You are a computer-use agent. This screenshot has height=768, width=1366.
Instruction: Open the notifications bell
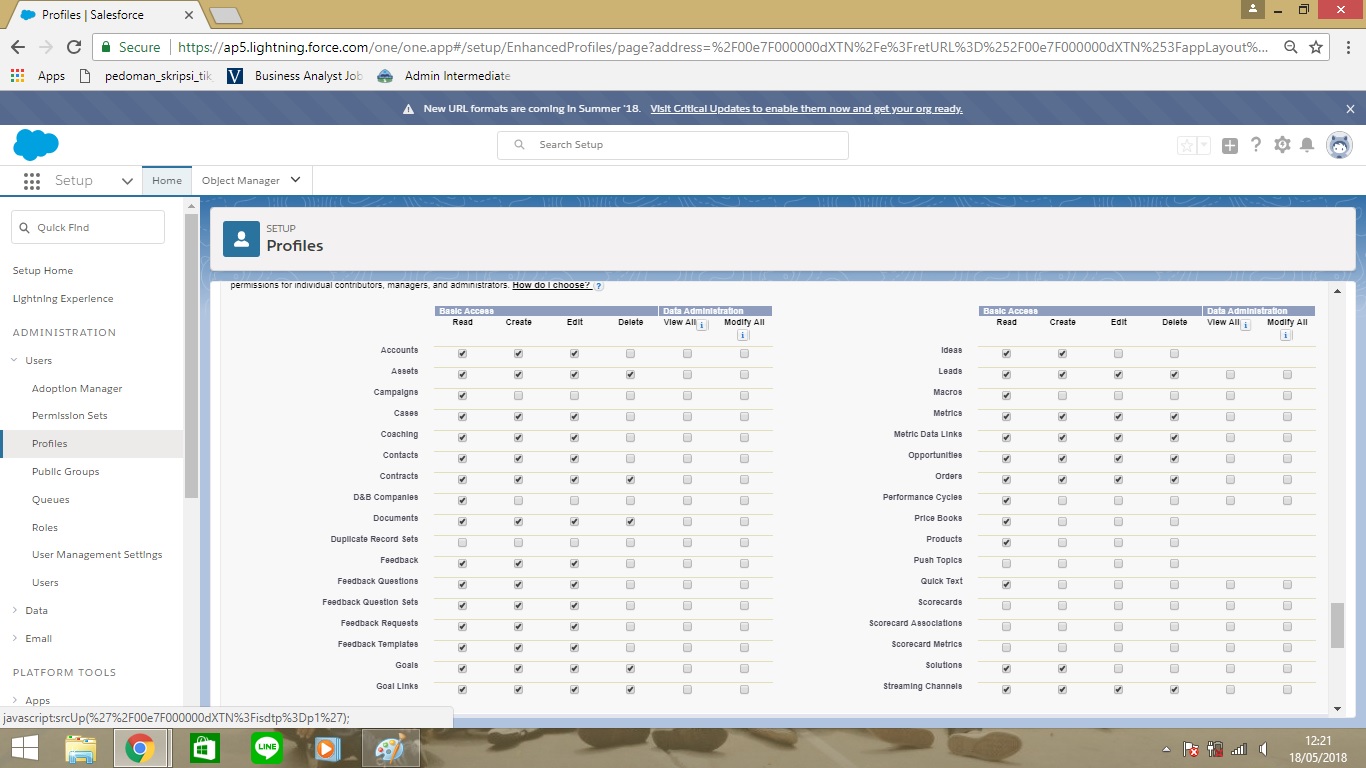[1307, 145]
